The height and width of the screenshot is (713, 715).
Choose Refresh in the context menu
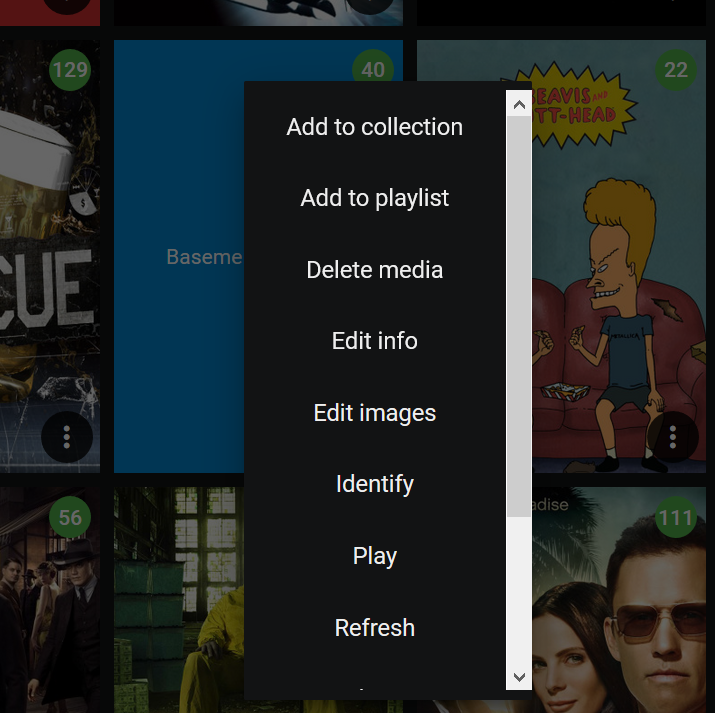click(x=374, y=627)
